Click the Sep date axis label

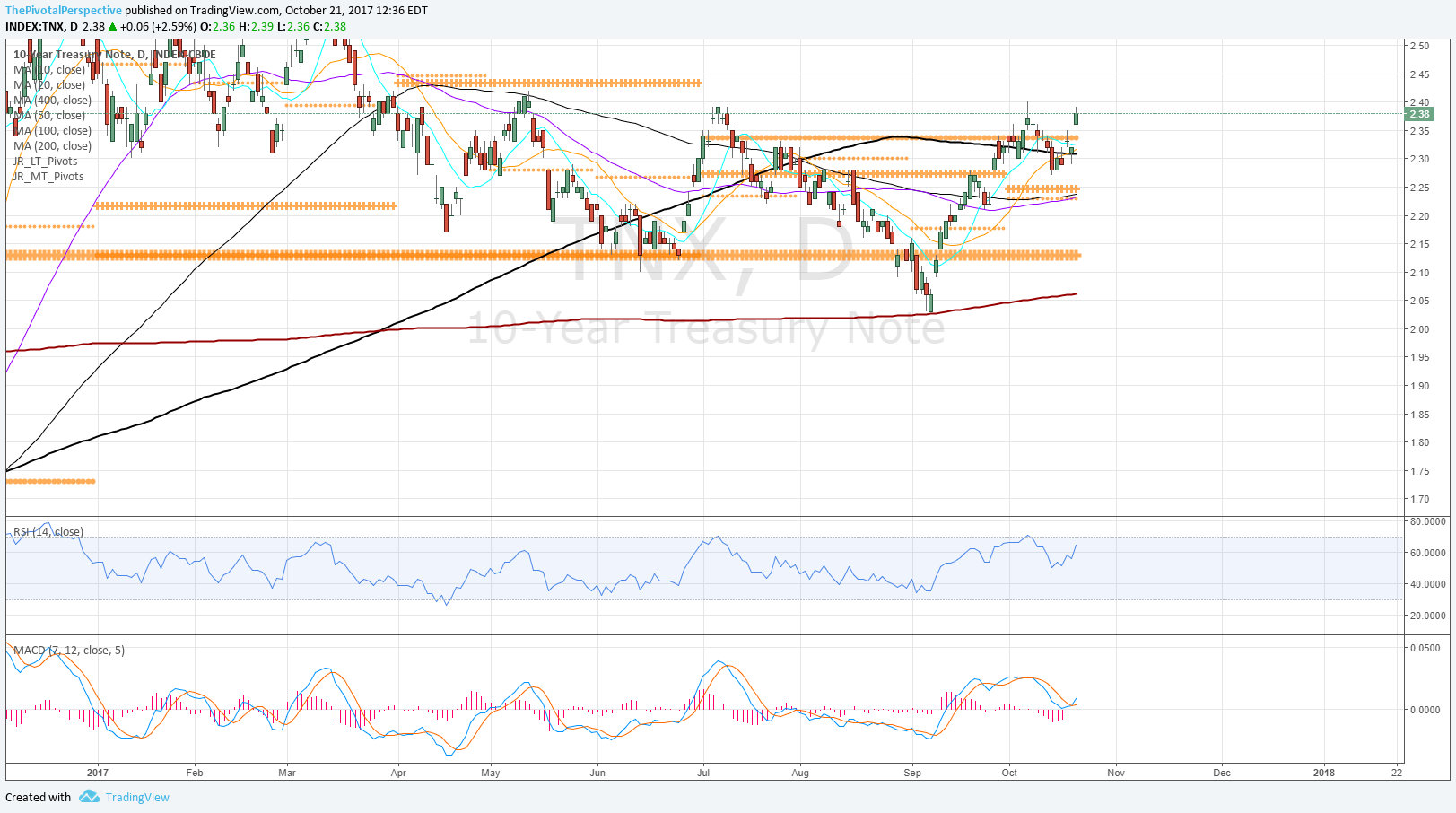[912, 773]
